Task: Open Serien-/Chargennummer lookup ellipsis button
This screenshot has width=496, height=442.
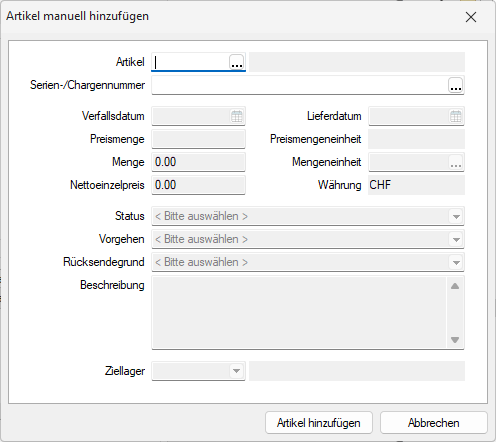Action: pos(455,85)
